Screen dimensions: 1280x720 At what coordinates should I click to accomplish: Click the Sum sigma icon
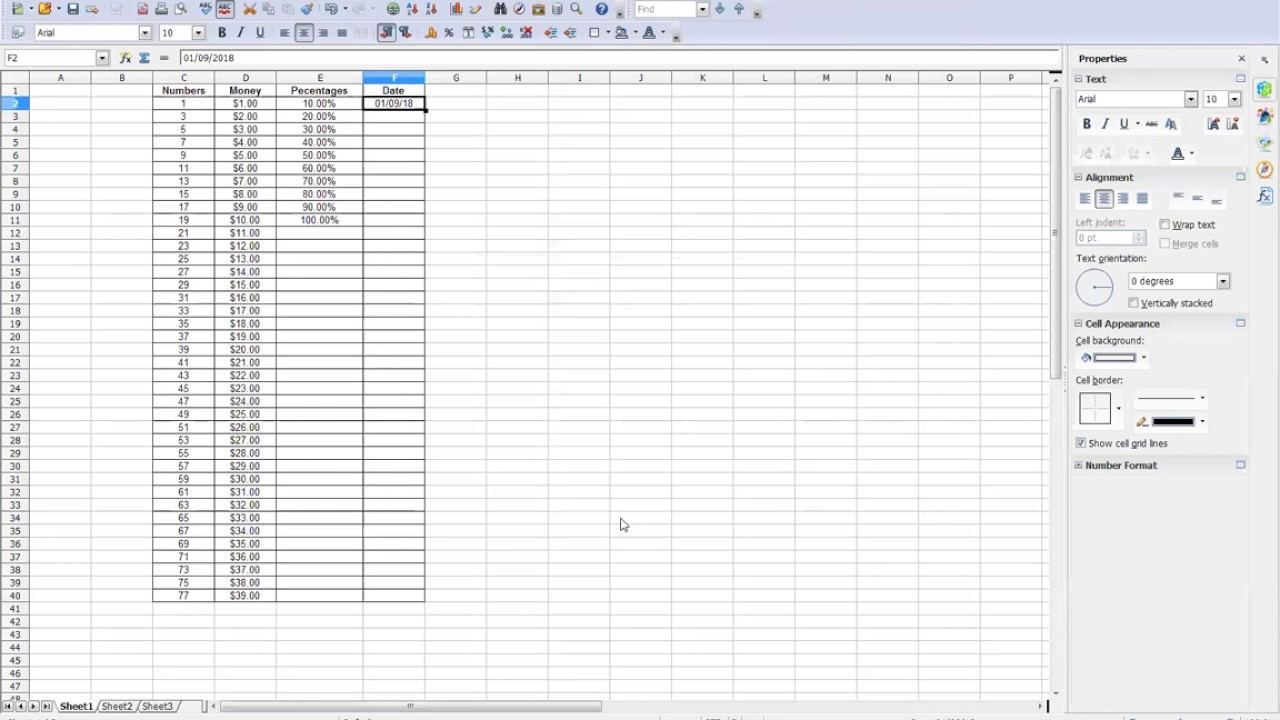pyautogui.click(x=145, y=58)
